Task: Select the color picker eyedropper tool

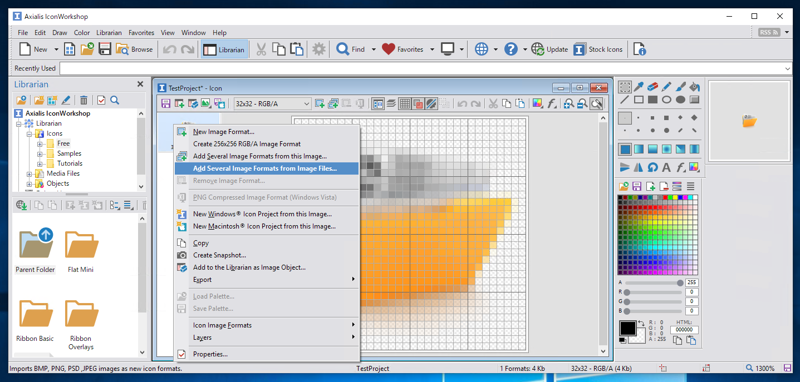Action: (x=639, y=86)
